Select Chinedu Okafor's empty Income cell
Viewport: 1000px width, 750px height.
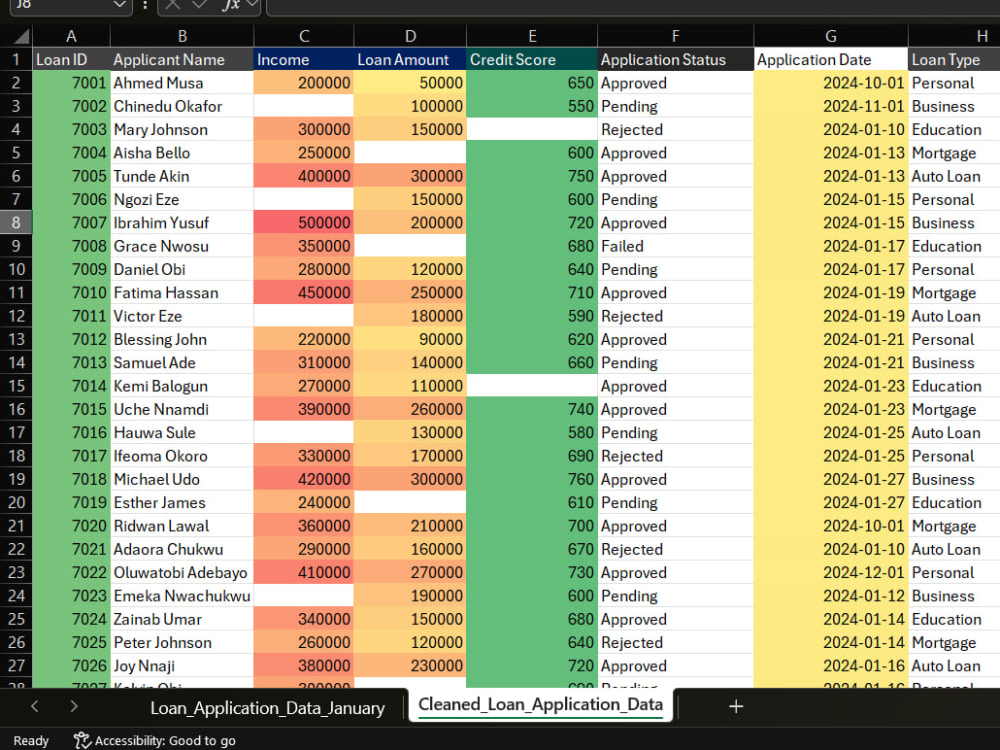pyautogui.click(x=304, y=107)
